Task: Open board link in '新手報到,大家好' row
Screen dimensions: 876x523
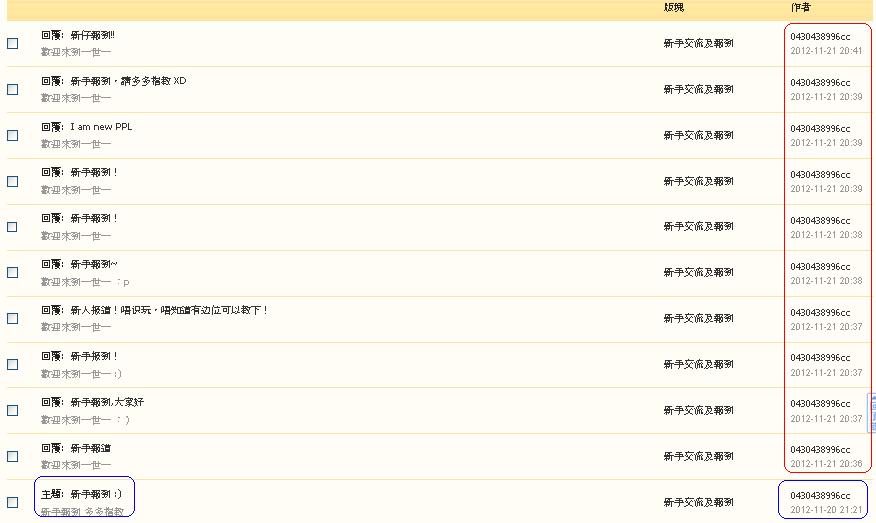Action: pyautogui.click(x=698, y=410)
